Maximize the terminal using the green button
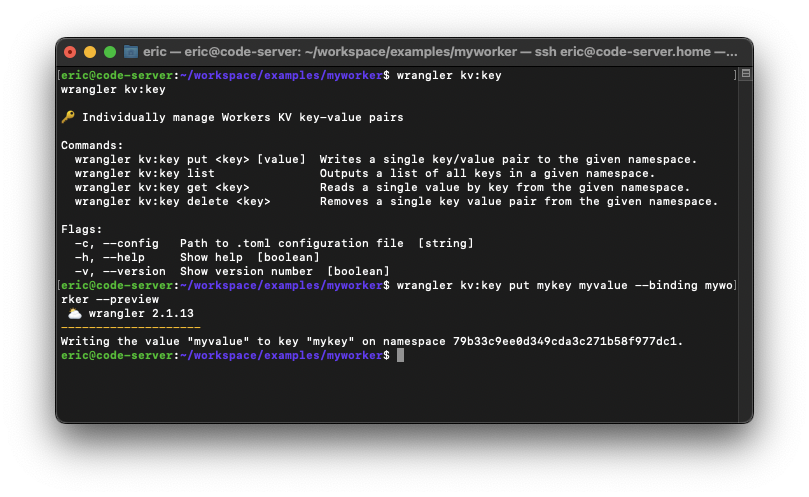This screenshot has height=497, width=809. (x=110, y=51)
